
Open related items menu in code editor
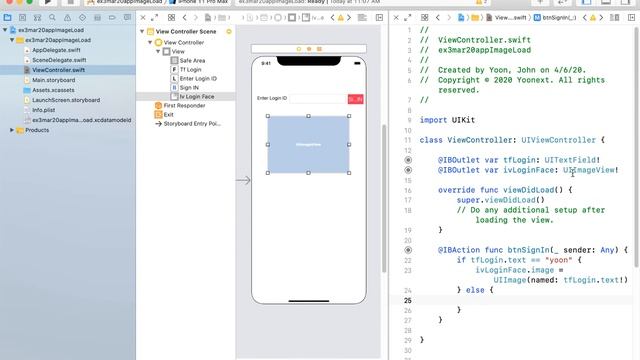pyautogui.click(x=424, y=18)
